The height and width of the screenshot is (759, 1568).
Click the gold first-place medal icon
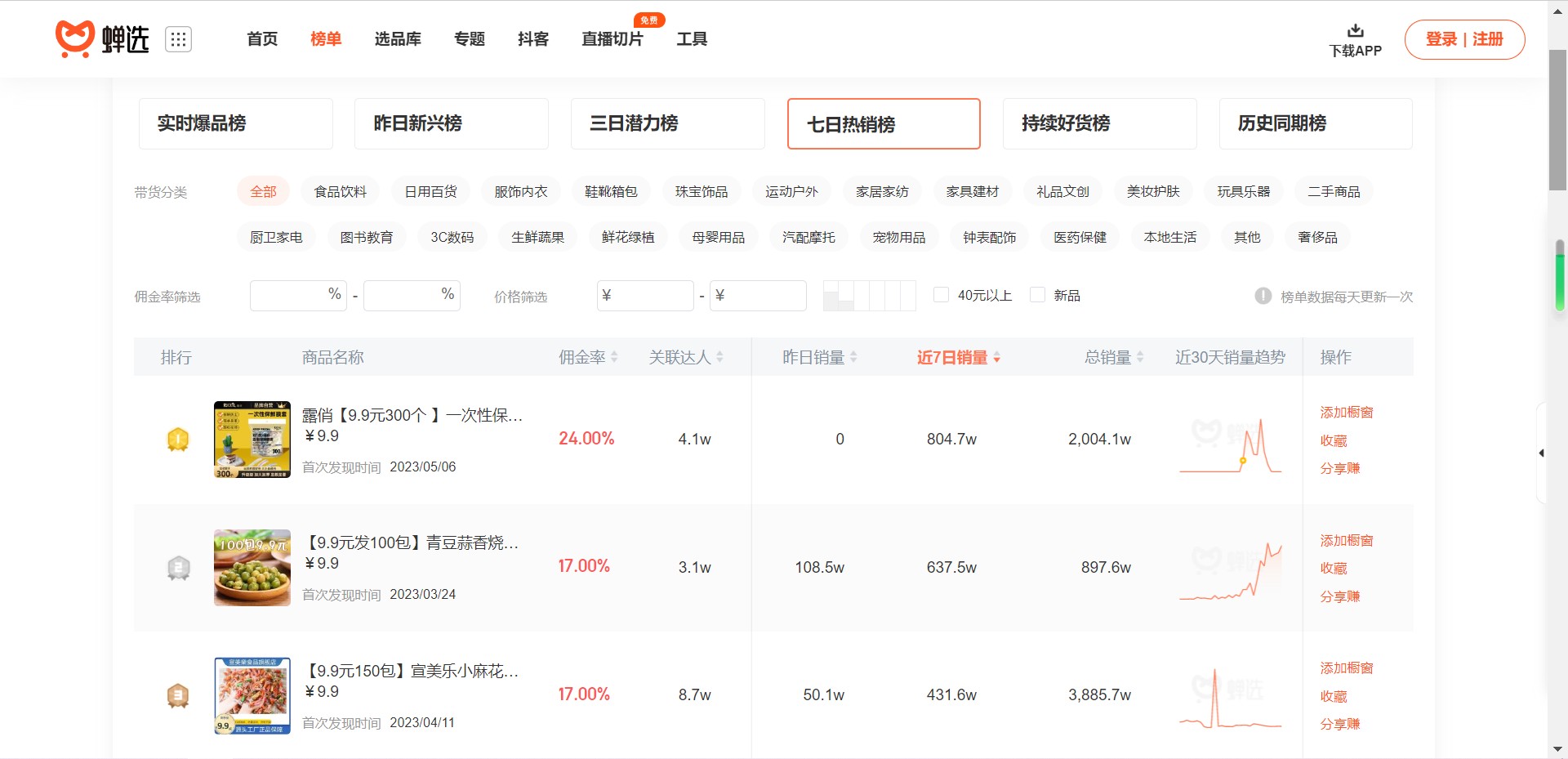tap(178, 439)
